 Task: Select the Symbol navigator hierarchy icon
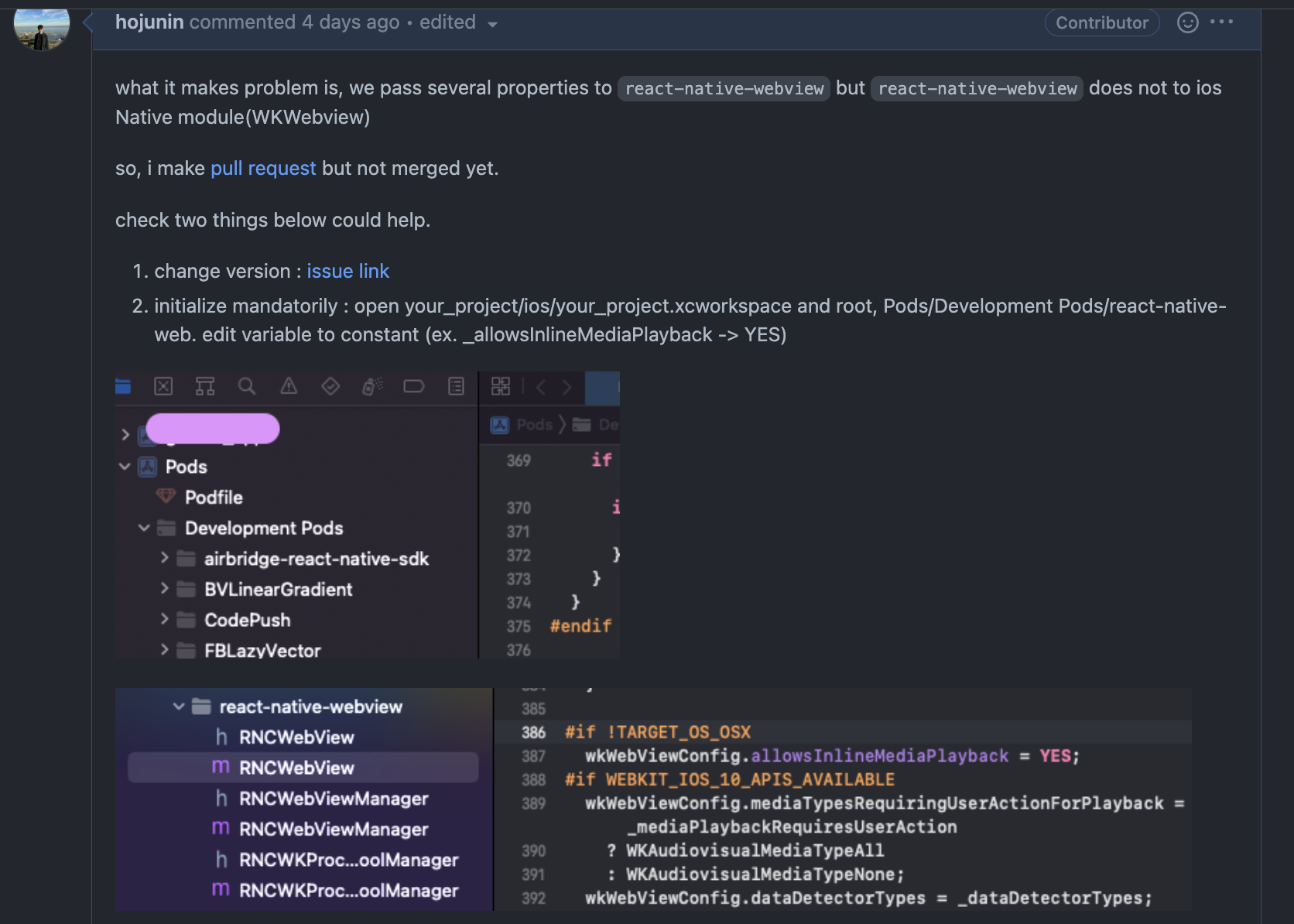205,386
